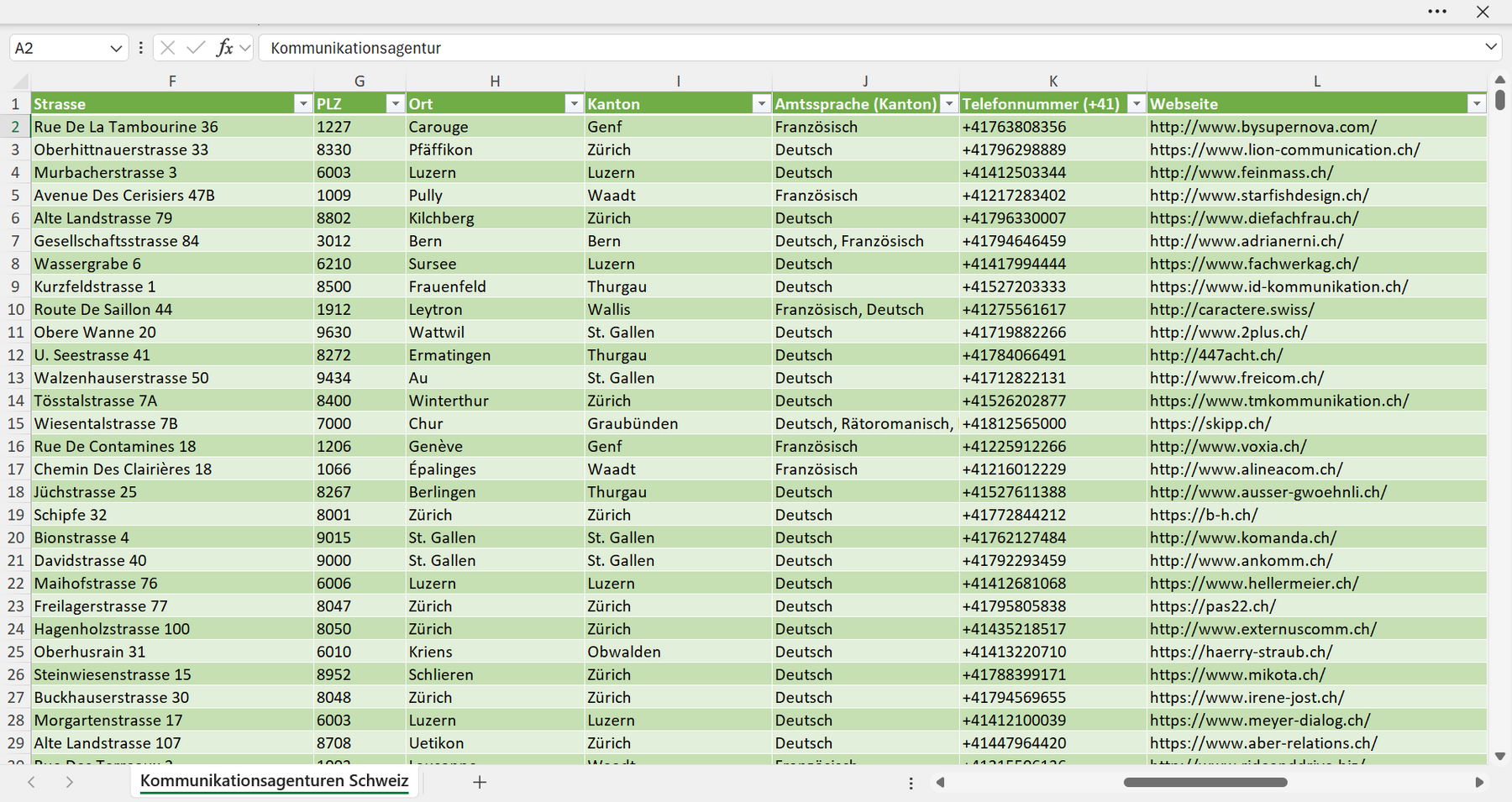The width and height of the screenshot is (1512, 802).
Task: Open the Ort filter dropdown
Action: [574, 103]
